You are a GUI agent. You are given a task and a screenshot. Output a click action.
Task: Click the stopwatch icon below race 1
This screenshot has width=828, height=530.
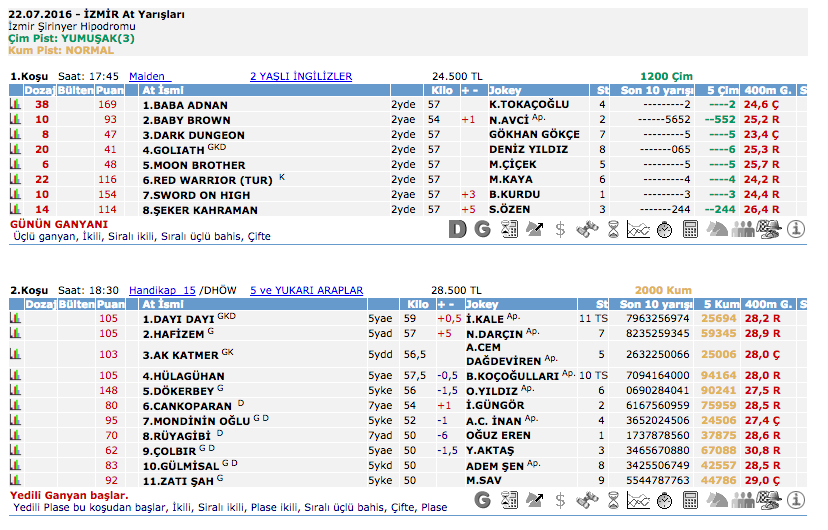click(664, 229)
